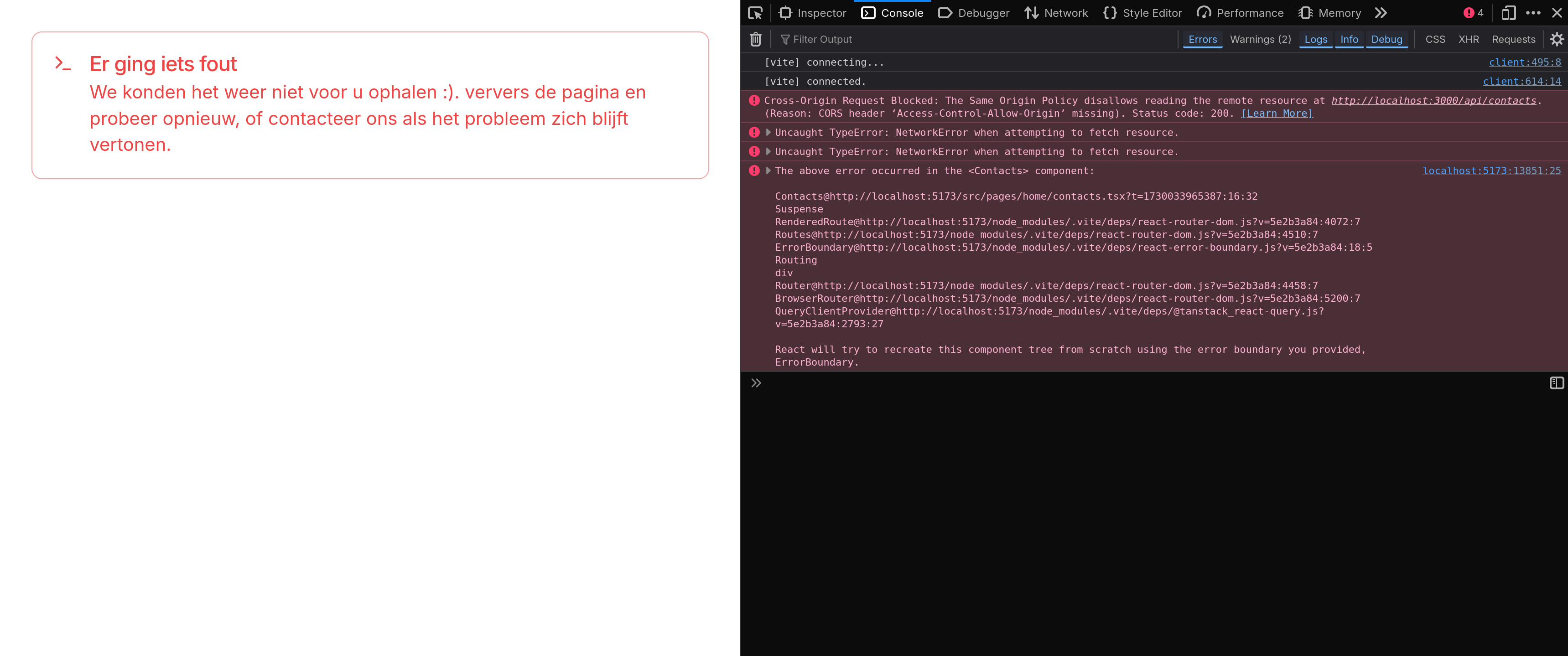Screen dimensions: 1568x656
Task: Show more developer tools chevron
Action: tap(1381, 13)
